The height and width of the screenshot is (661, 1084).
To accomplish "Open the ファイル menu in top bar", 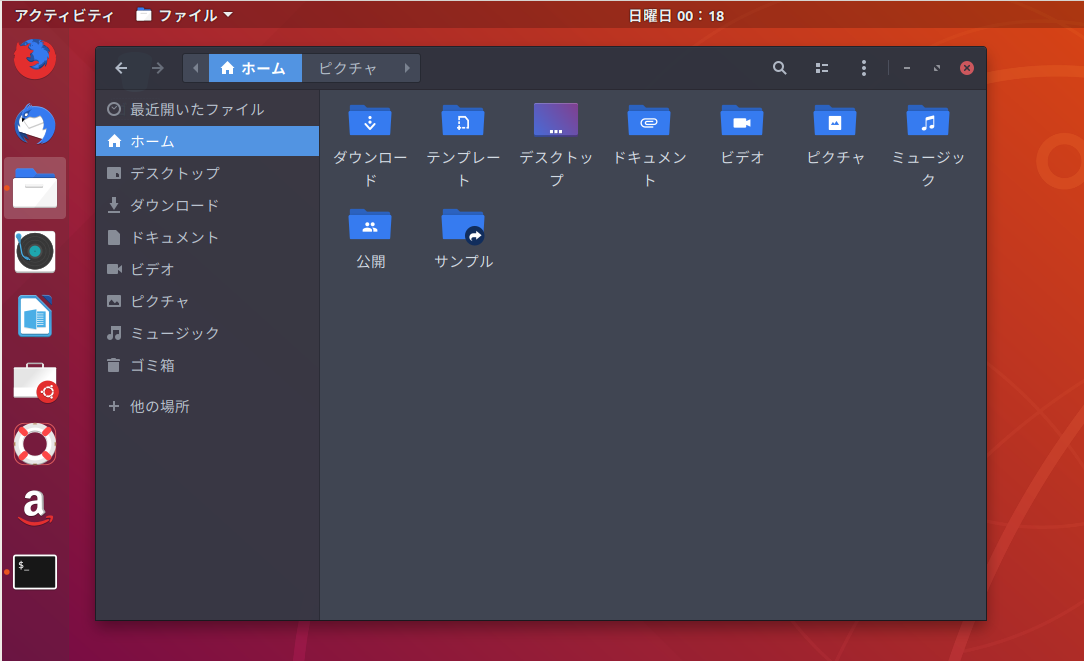I will click(181, 15).
